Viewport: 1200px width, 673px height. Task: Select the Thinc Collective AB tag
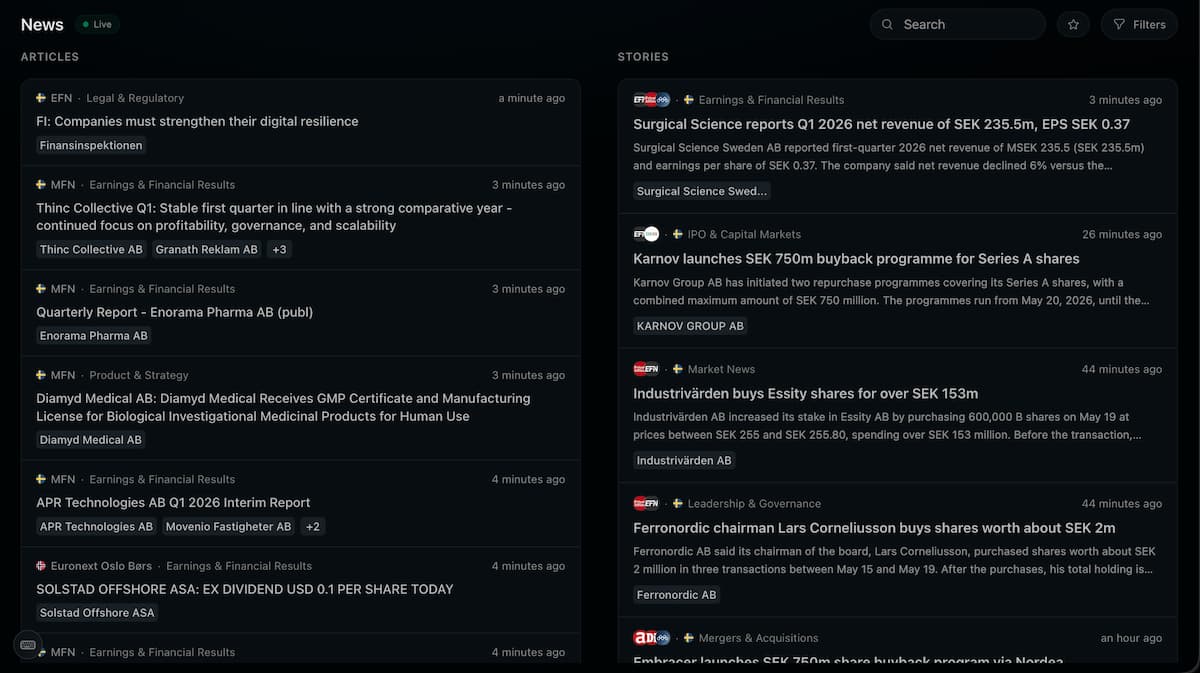point(91,249)
